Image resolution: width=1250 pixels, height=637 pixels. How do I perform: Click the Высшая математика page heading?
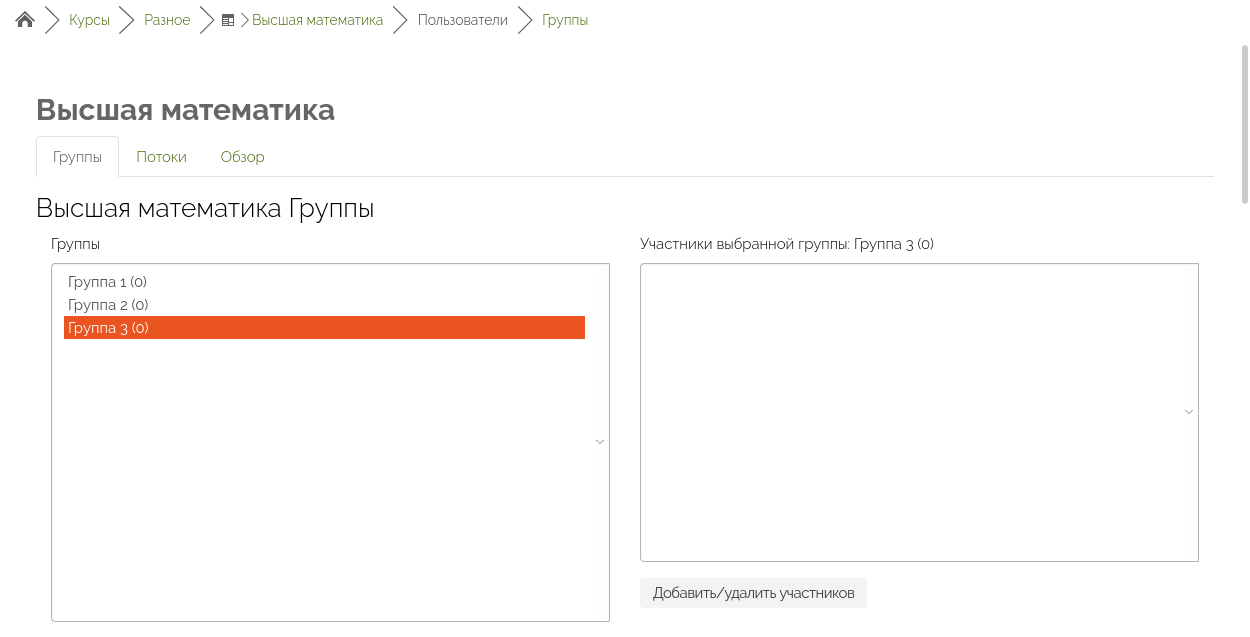[x=185, y=110]
